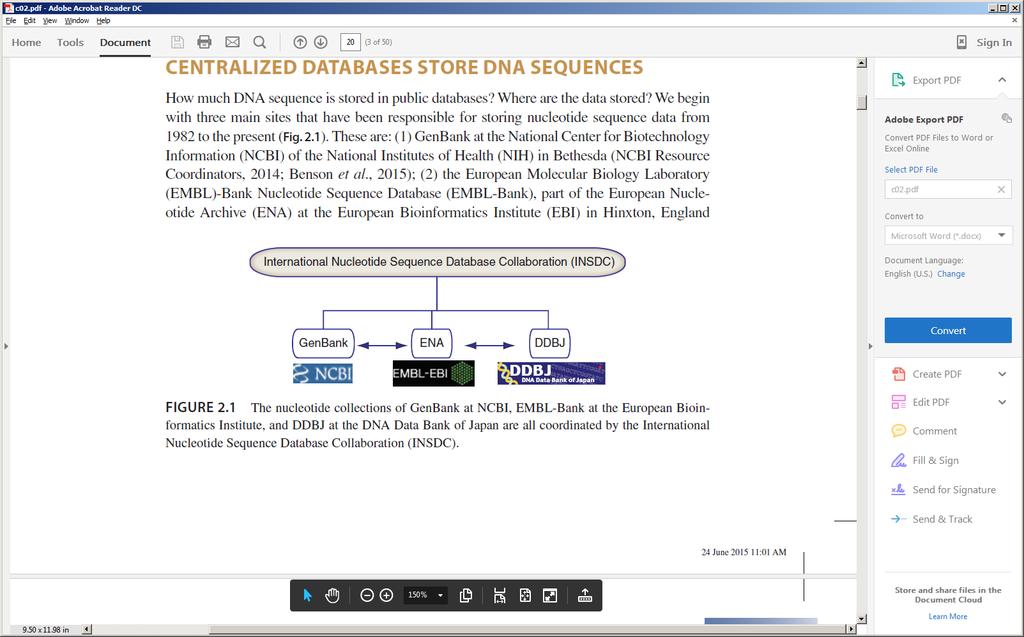Click the scroll down arrow
This screenshot has height=637, width=1024.
pos(862,618)
